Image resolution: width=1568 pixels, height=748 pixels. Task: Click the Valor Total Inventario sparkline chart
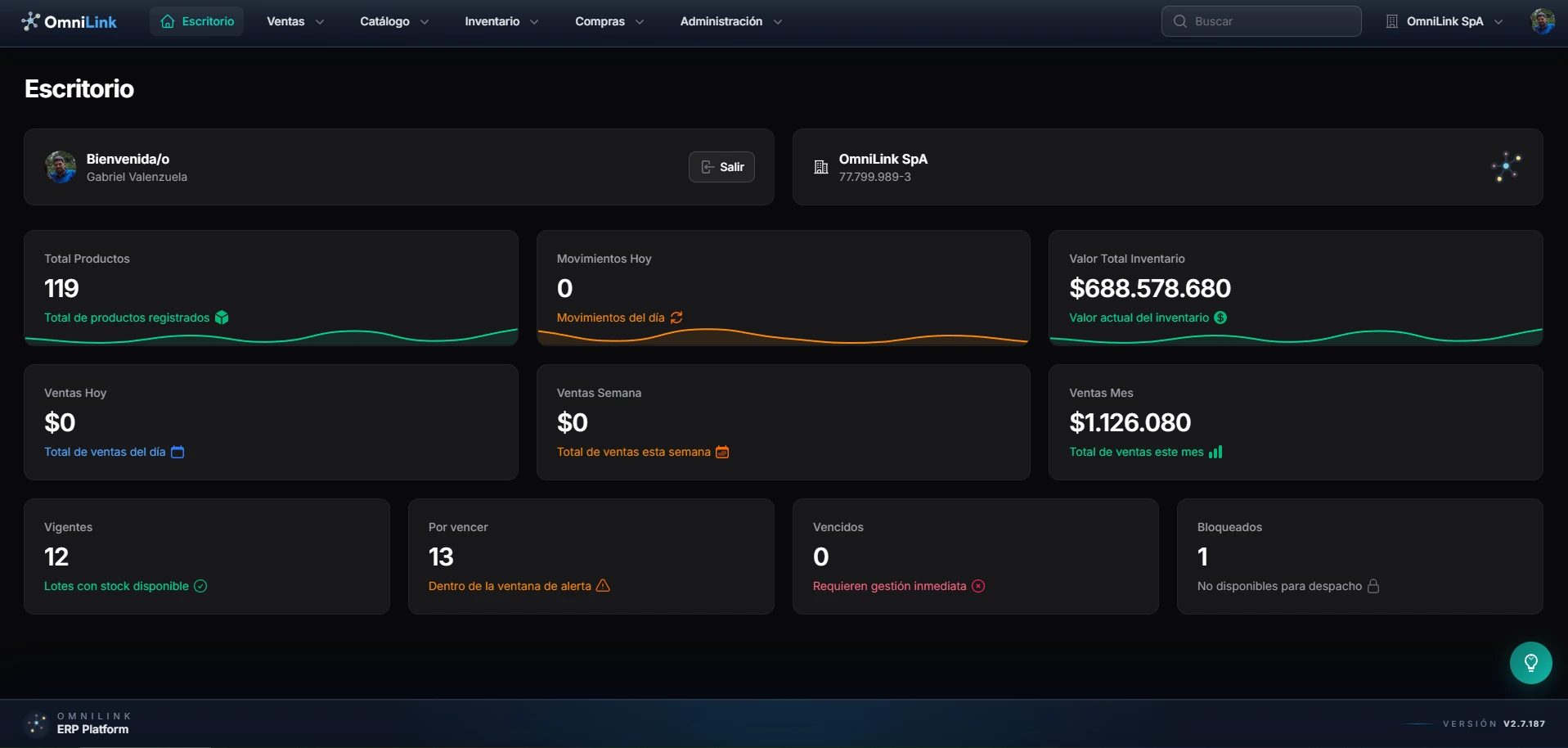pyautogui.click(x=1296, y=336)
